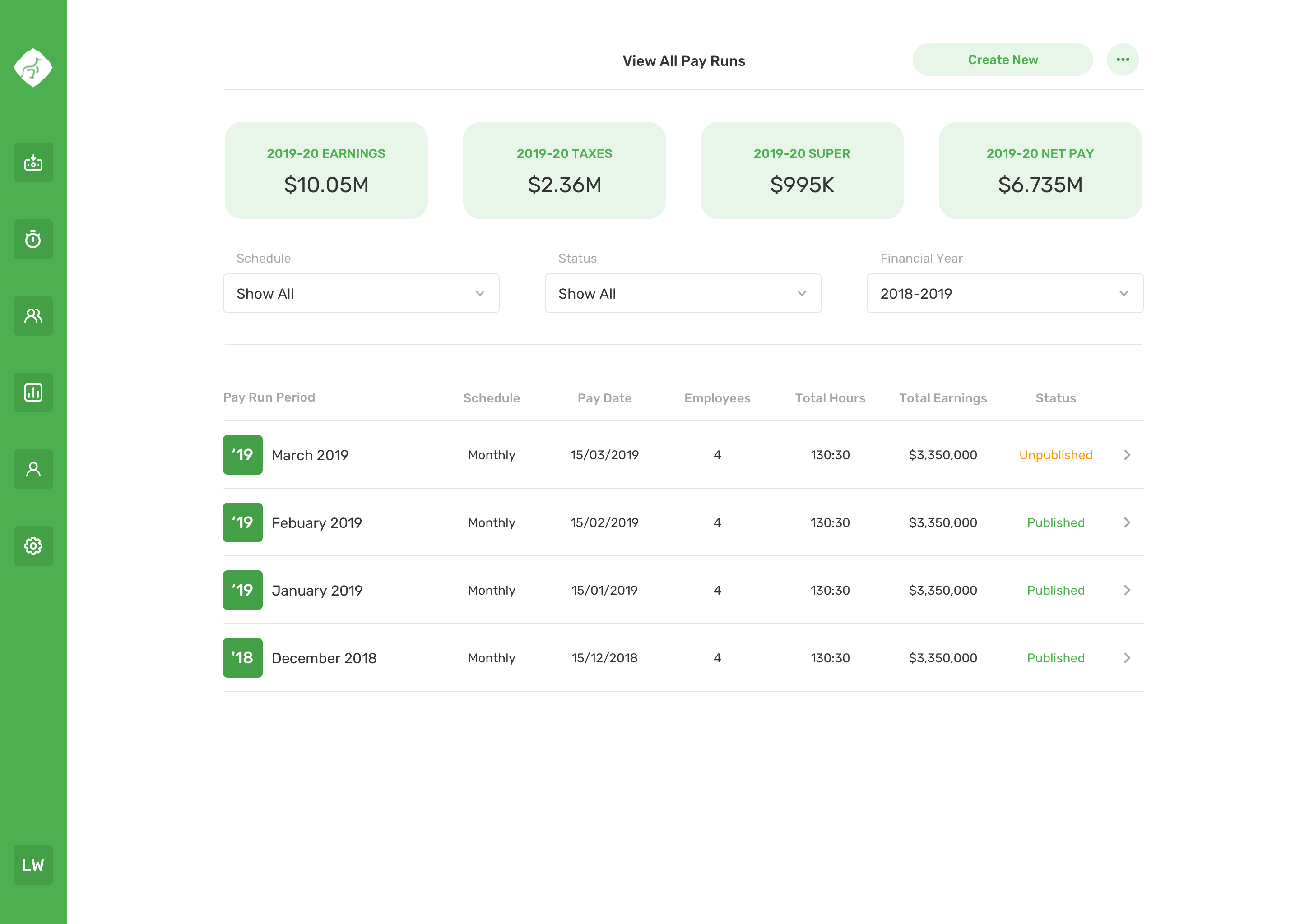The image size is (1300, 924).
Task: Click $3,350,000 earnings in December 2018 row
Action: pyautogui.click(x=943, y=658)
